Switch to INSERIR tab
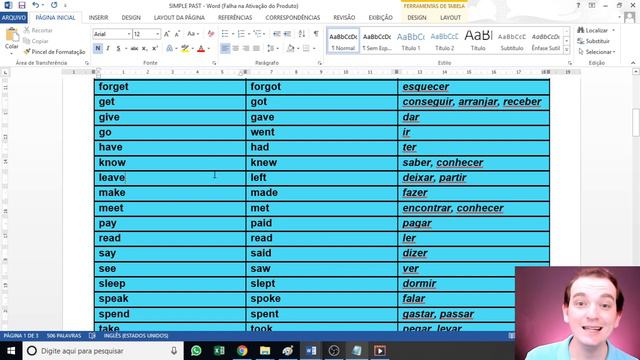This screenshot has height=360, width=640. coord(98,18)
